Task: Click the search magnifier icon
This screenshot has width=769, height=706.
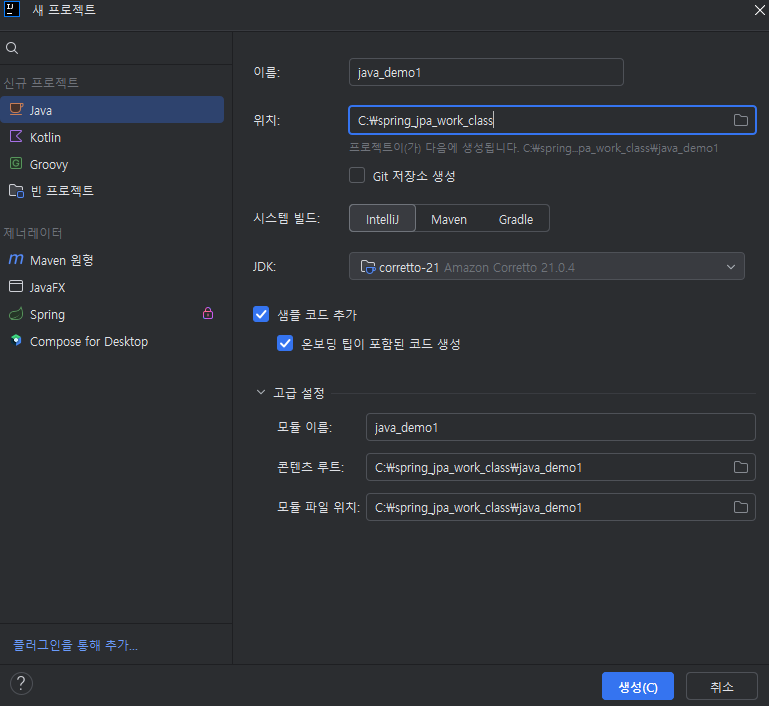Action: tap(12, 48)
